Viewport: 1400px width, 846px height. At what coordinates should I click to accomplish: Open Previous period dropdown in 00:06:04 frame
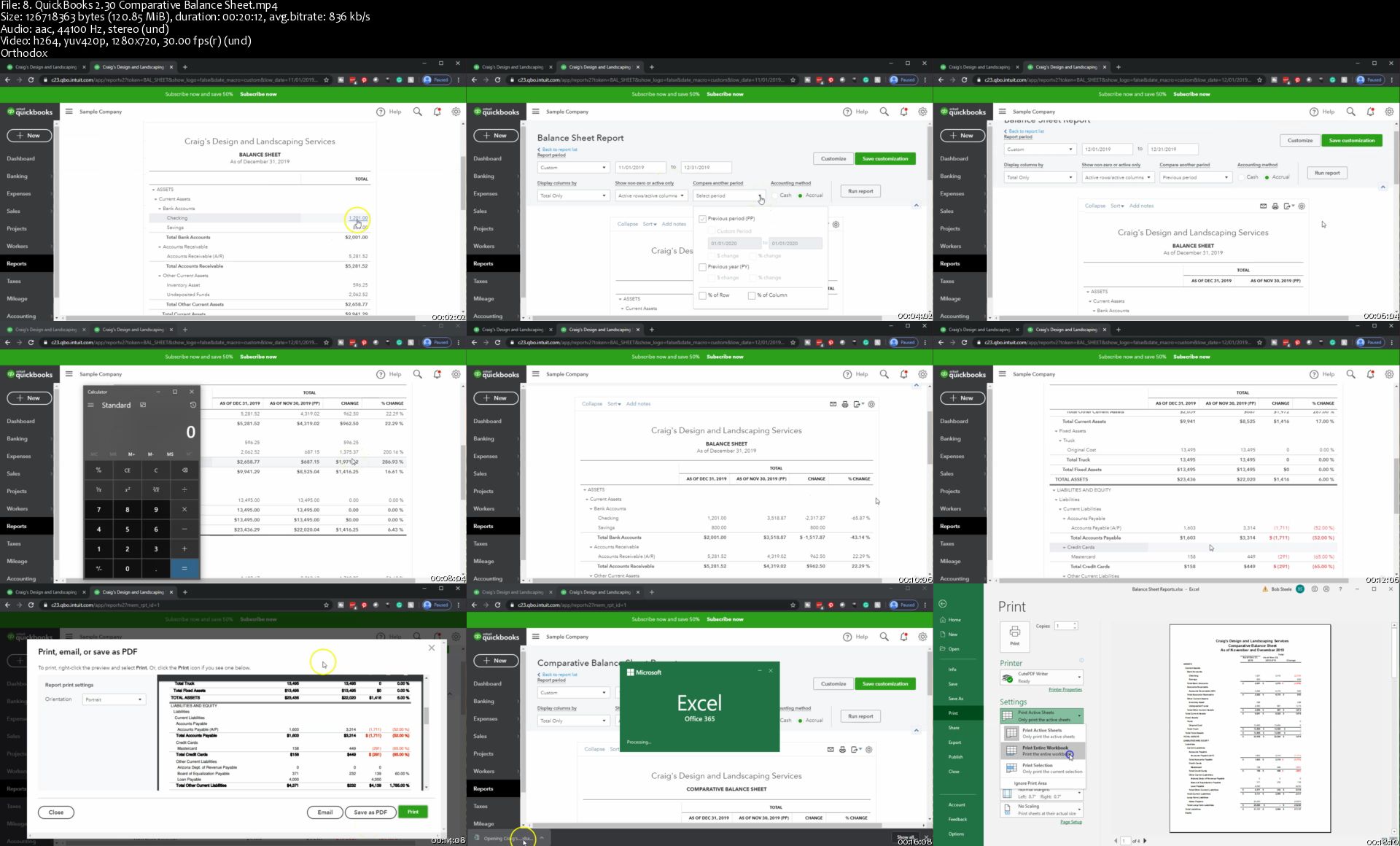(x=1196, y=177)
